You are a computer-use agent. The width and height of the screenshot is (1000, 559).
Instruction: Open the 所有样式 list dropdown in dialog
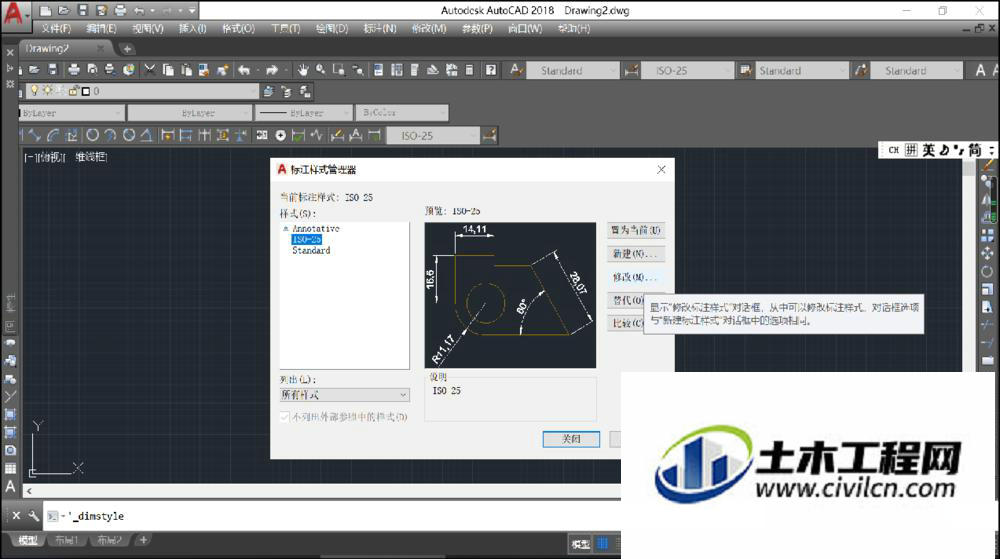tap(344, 395)
